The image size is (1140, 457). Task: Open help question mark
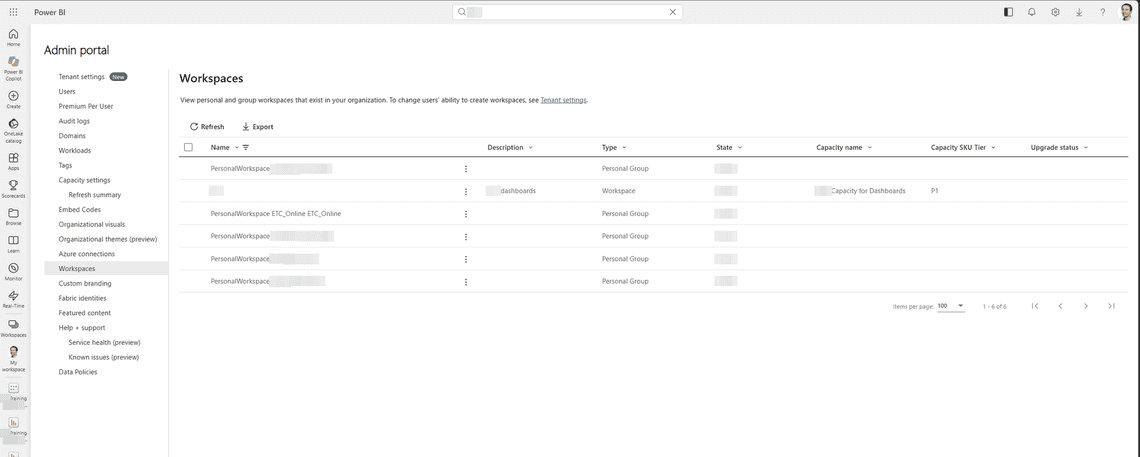click(1102, 12)
